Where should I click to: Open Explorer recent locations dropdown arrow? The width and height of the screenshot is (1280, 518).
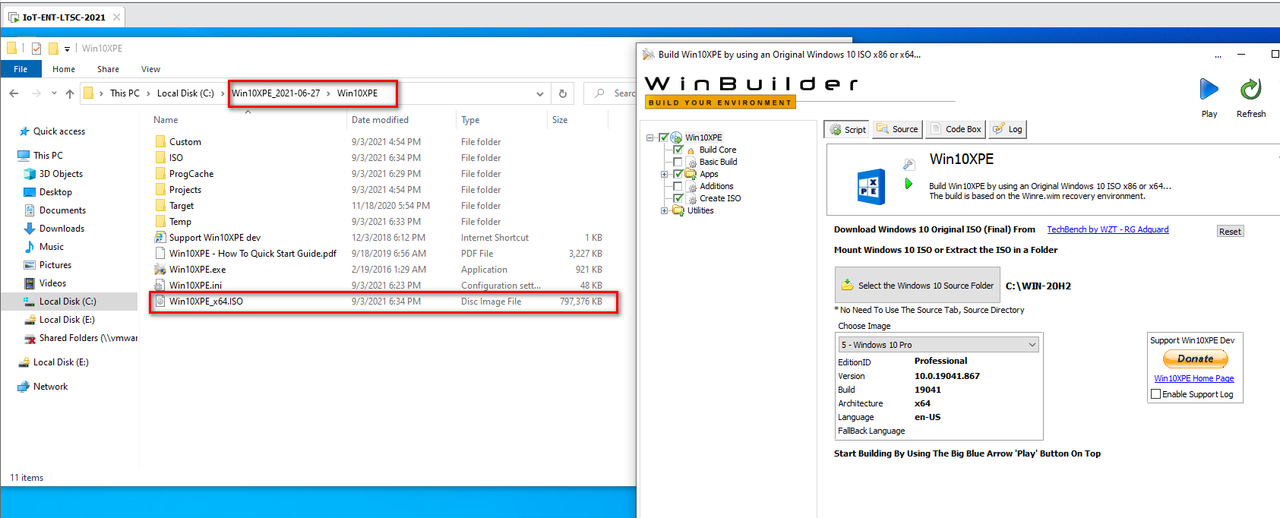coord(54,93)
